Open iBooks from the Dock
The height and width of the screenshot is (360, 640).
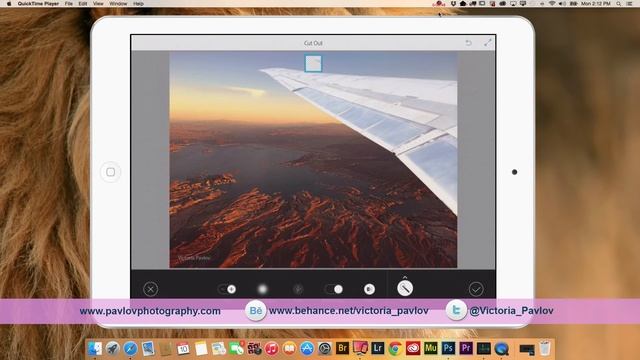(289, 348)
